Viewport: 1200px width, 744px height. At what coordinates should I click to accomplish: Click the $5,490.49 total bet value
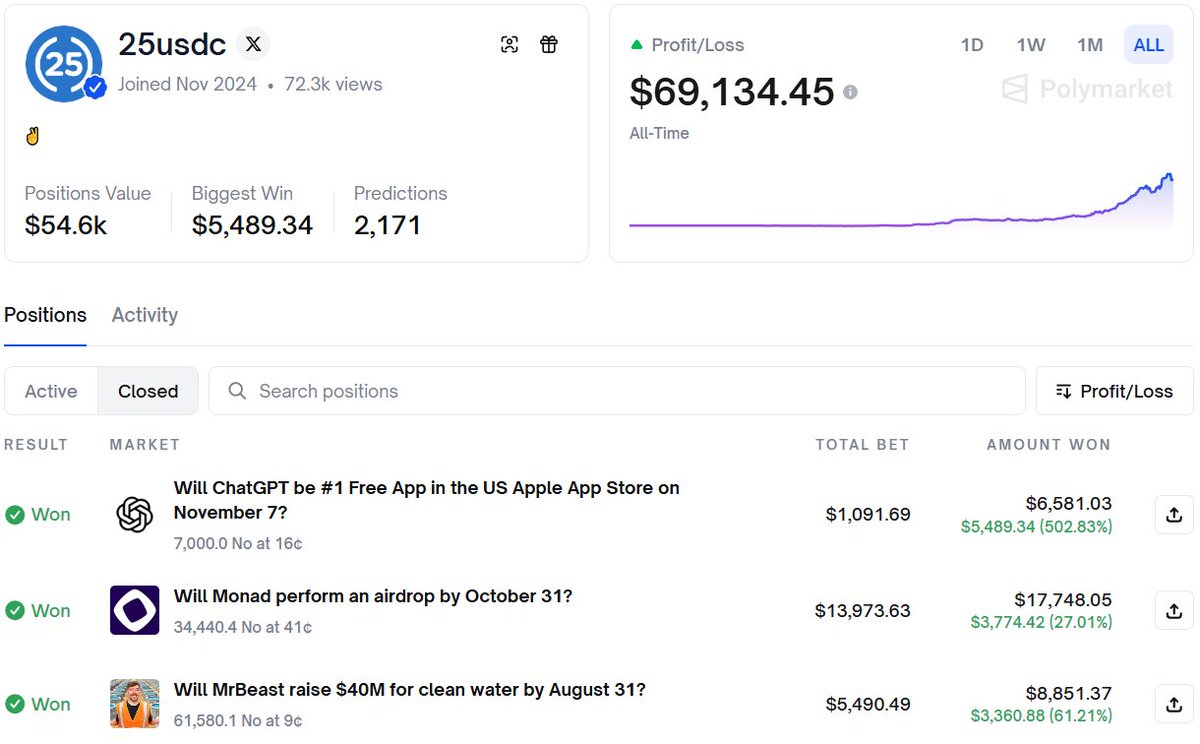868,704
